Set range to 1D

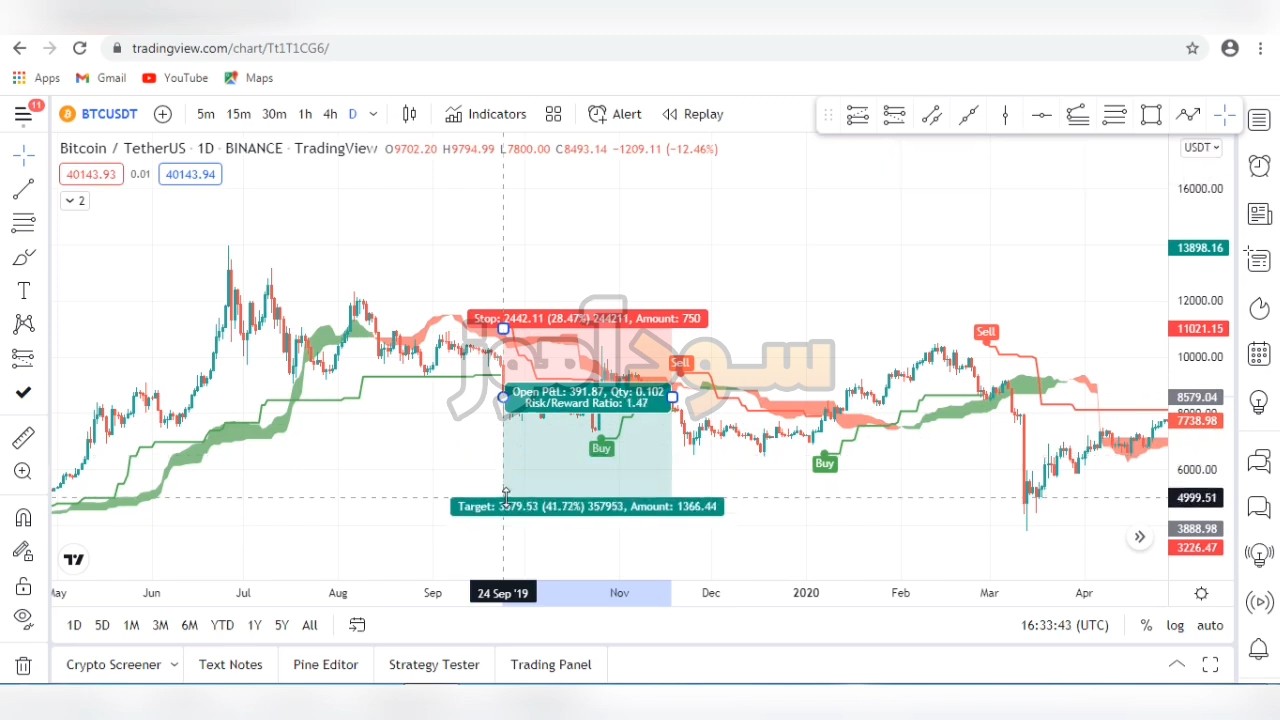point(74,625)
